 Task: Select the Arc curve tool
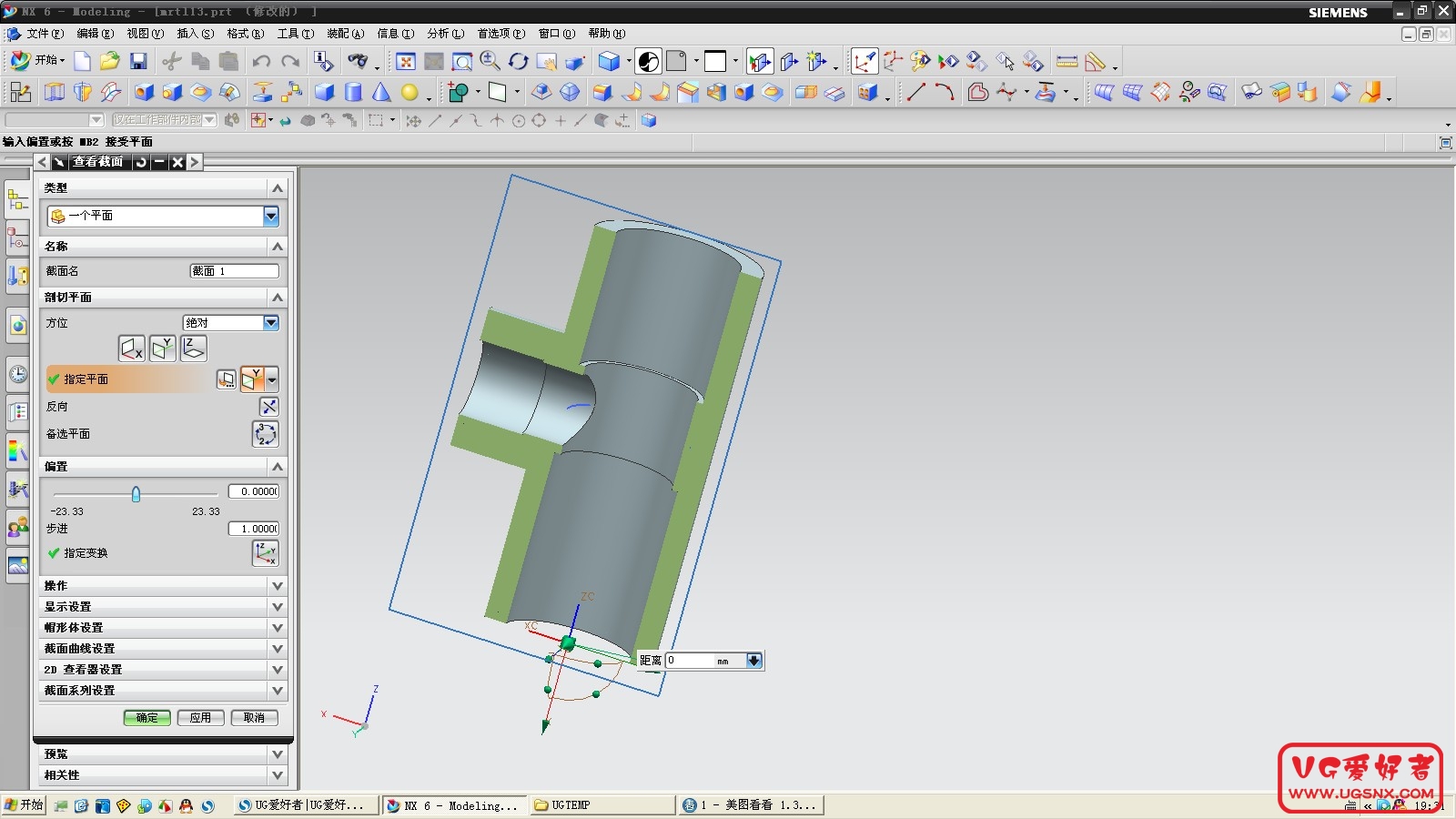click(x=945, y=92)
